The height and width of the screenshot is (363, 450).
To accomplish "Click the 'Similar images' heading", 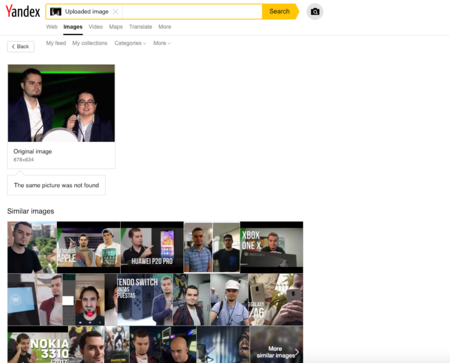I will [31, 211].
